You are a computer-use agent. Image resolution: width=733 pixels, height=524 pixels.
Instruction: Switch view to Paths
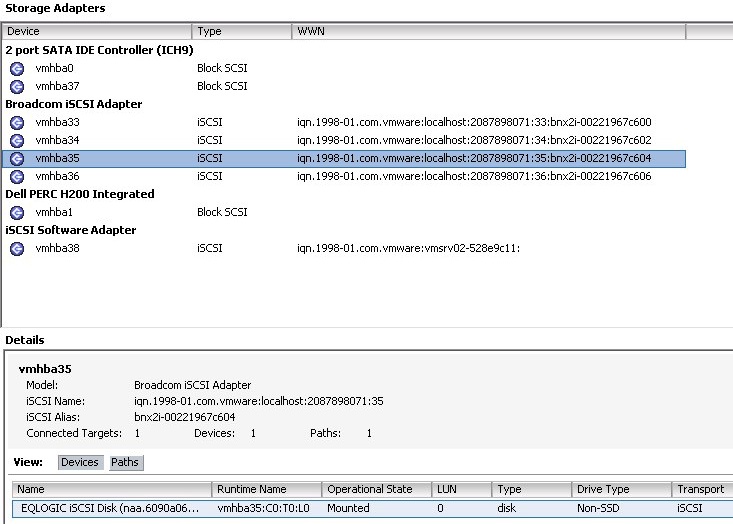125,462
